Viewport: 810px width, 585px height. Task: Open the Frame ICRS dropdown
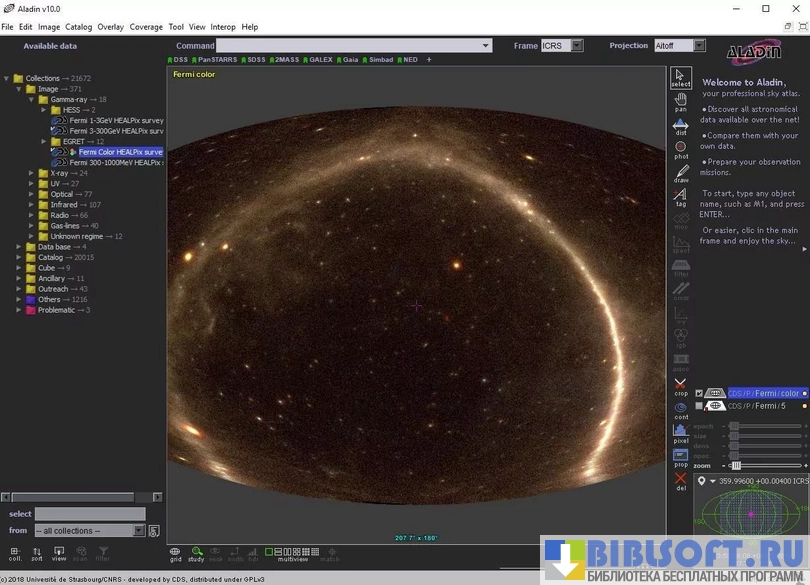pyautogui.click(x=577, y=46)
